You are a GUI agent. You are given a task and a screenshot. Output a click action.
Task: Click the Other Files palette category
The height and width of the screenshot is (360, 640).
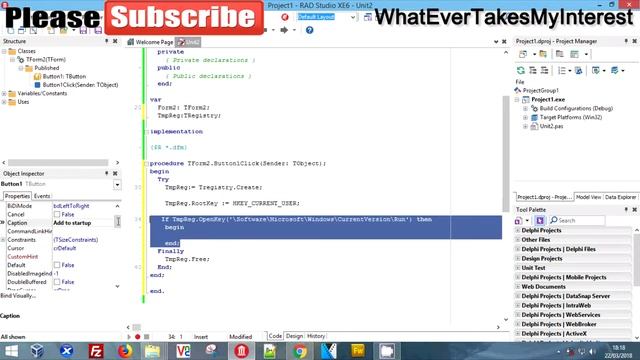pyautogui.click(x=573, y=240)
